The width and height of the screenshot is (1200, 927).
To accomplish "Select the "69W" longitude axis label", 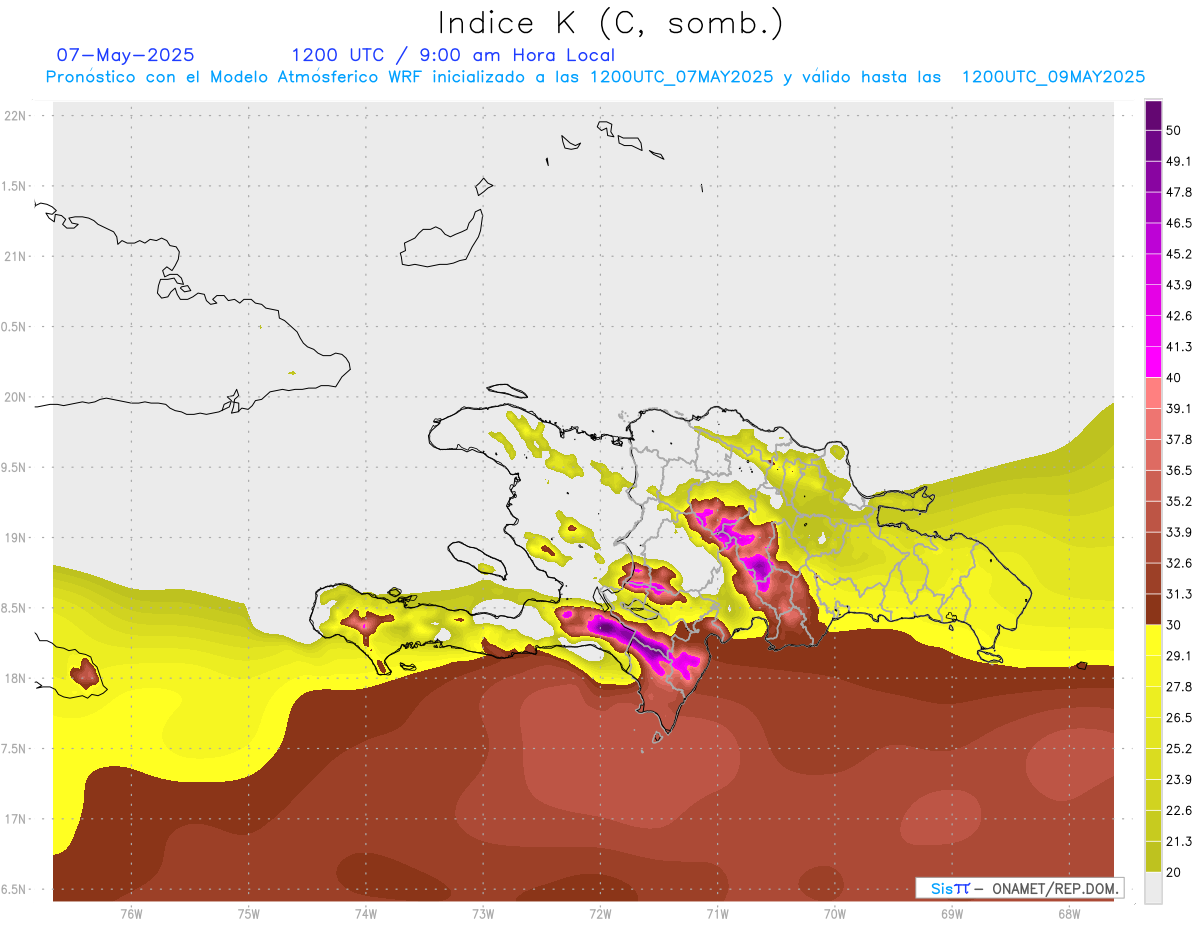I will pyautogui.click(x=952, y=913).
